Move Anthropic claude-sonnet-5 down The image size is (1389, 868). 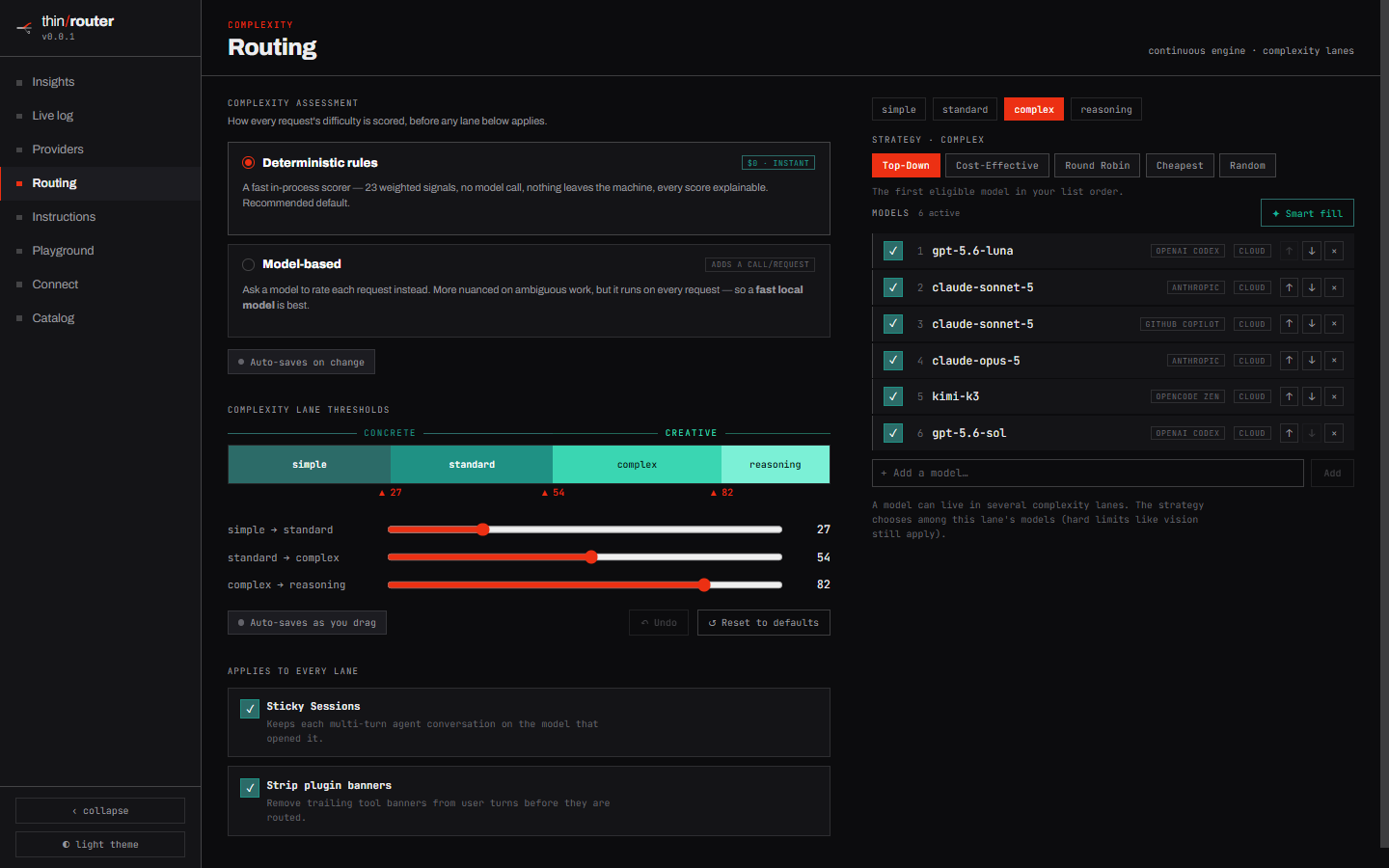click(1312, 287)
